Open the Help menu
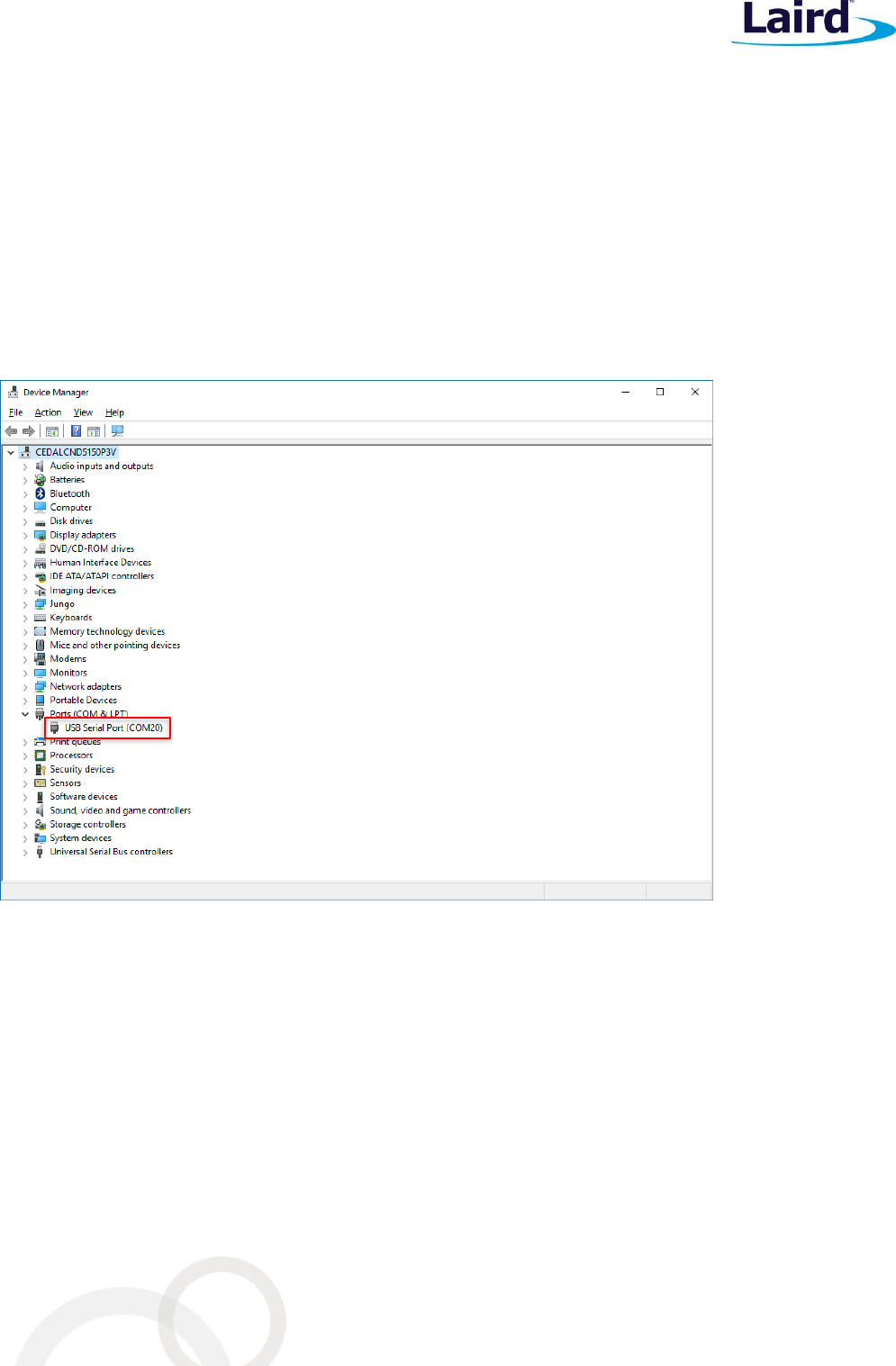The width and height of the screenshot is (896, 1366). [x=114, y=412]
